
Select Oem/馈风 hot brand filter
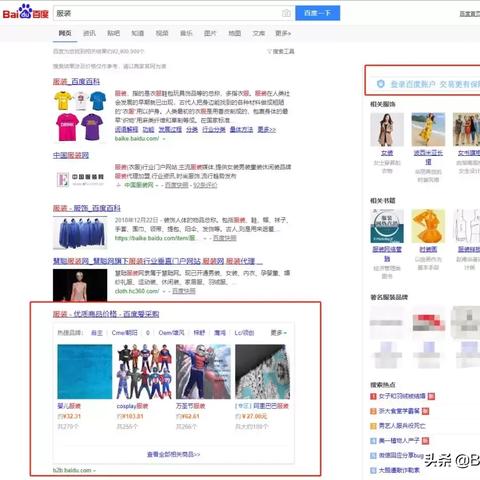pos(171,333)
